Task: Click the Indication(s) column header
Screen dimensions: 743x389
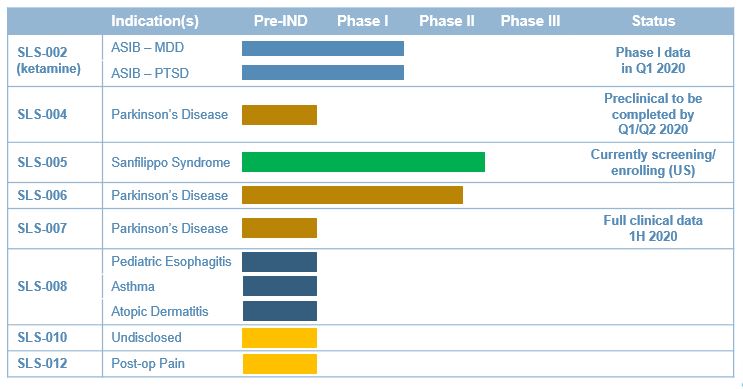Action: coord(154,21)
